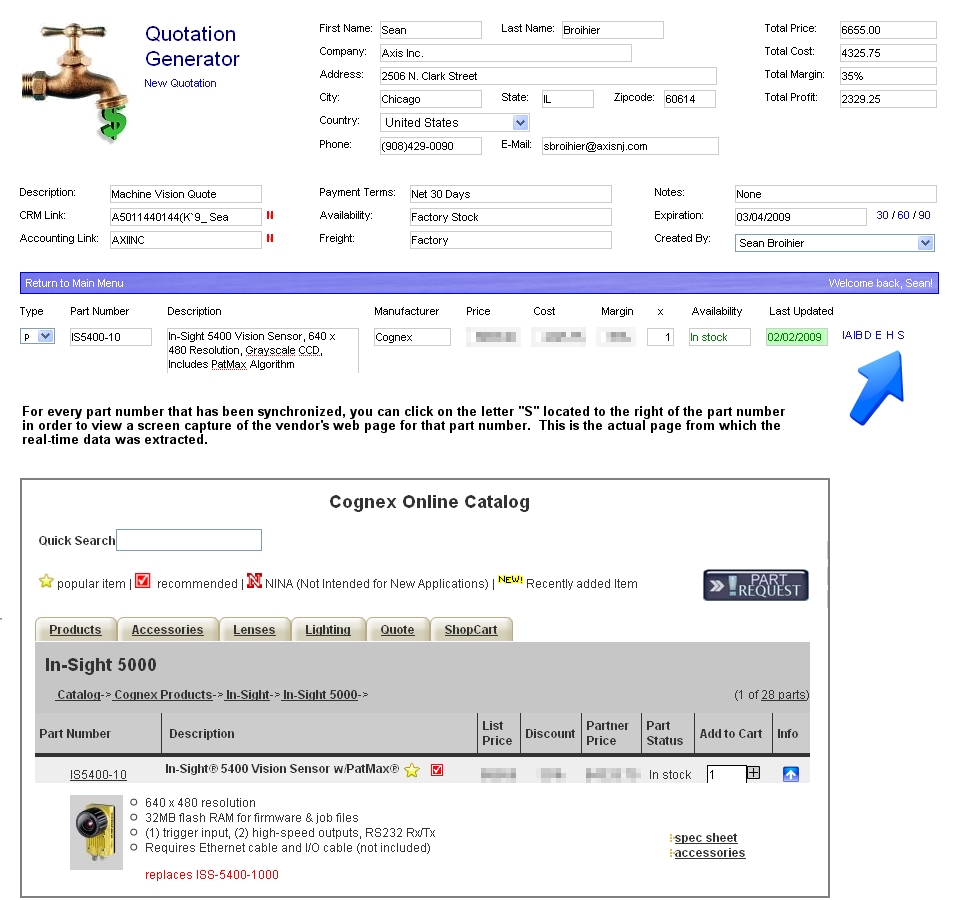Click the Accounting Link field
Viewport: 960px width, 900px height.
tap(186, 240)
